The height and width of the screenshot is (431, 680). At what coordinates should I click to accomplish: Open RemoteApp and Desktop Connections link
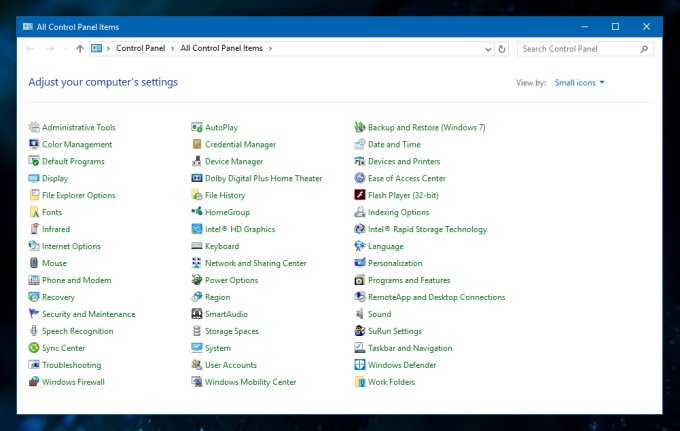[x=436, y=297]
